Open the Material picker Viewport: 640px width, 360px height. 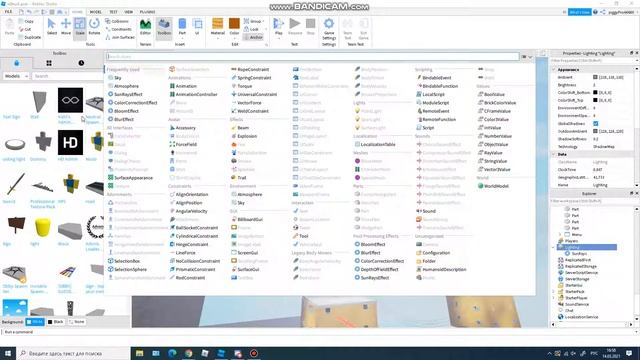pos(218,27)
